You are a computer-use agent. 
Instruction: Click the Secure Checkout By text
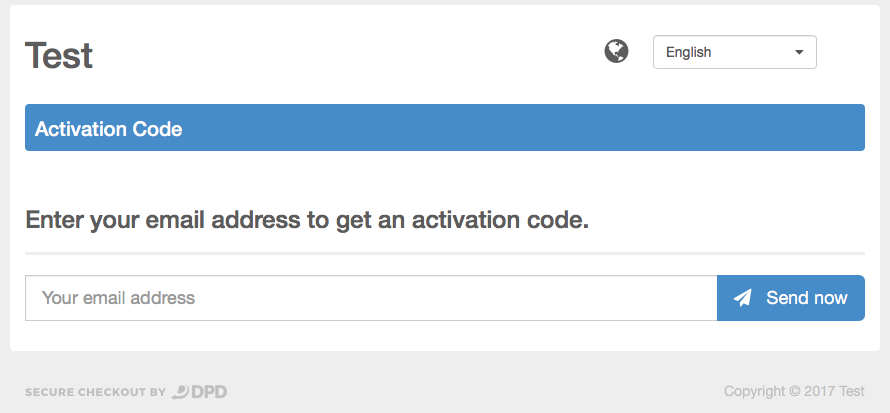(x=95, y=392)
